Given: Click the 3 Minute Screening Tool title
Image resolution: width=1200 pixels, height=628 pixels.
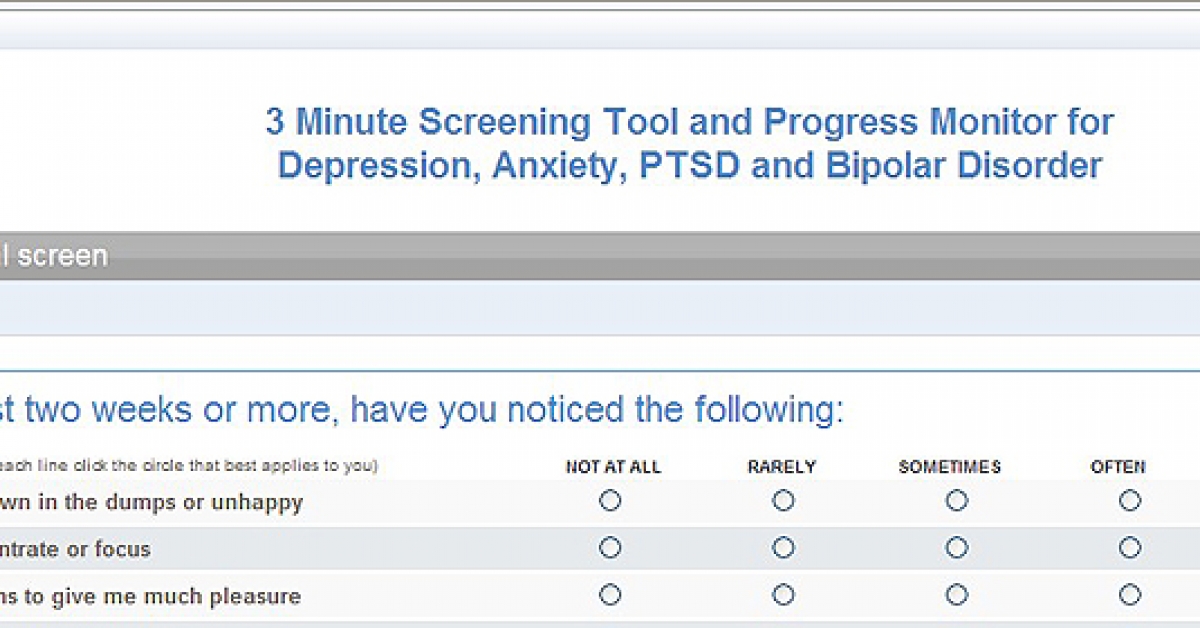Looking at the screenshot, I should 688,142.
